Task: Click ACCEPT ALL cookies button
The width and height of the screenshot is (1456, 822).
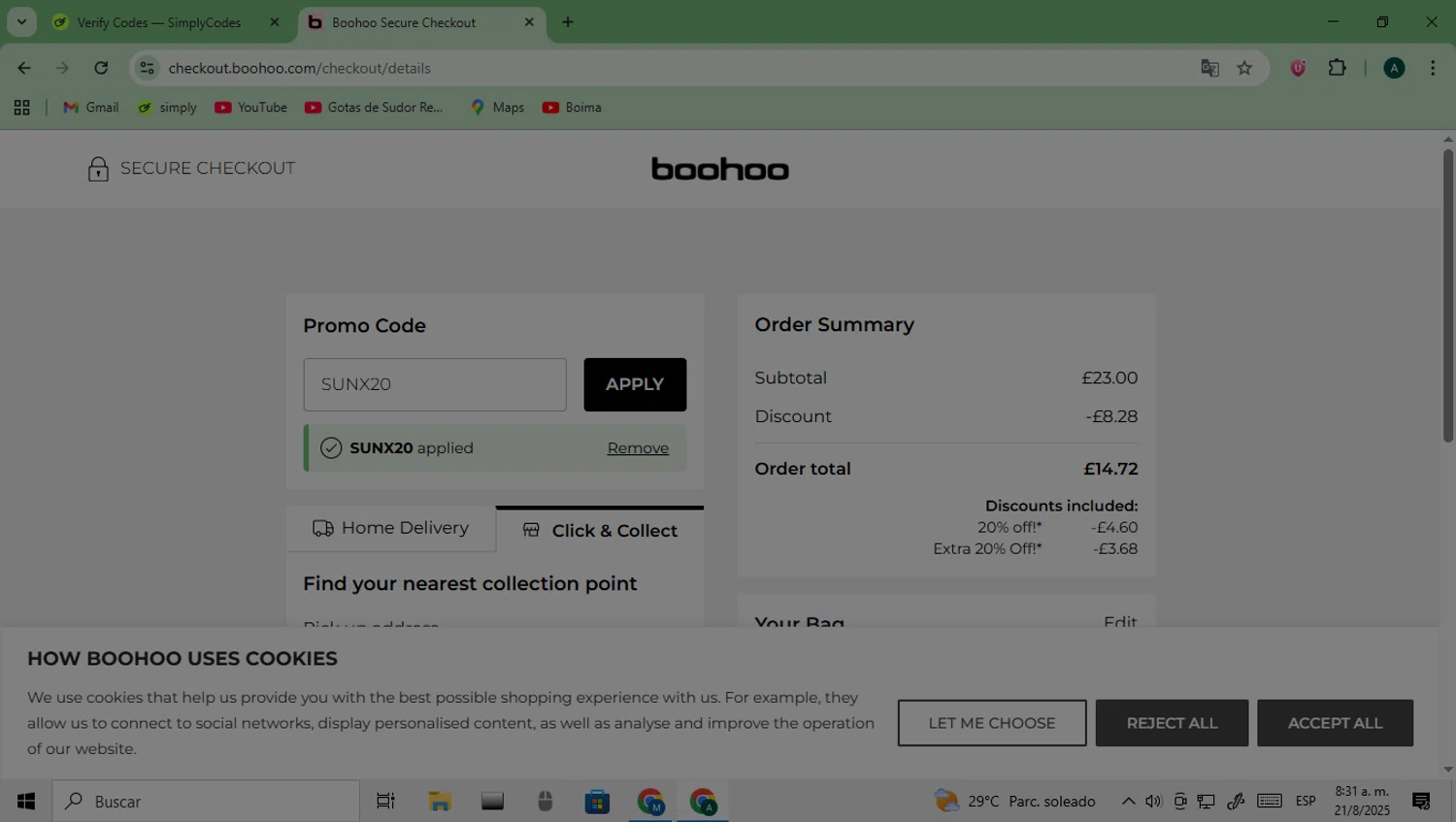Action: click(x=1335, y=723)
